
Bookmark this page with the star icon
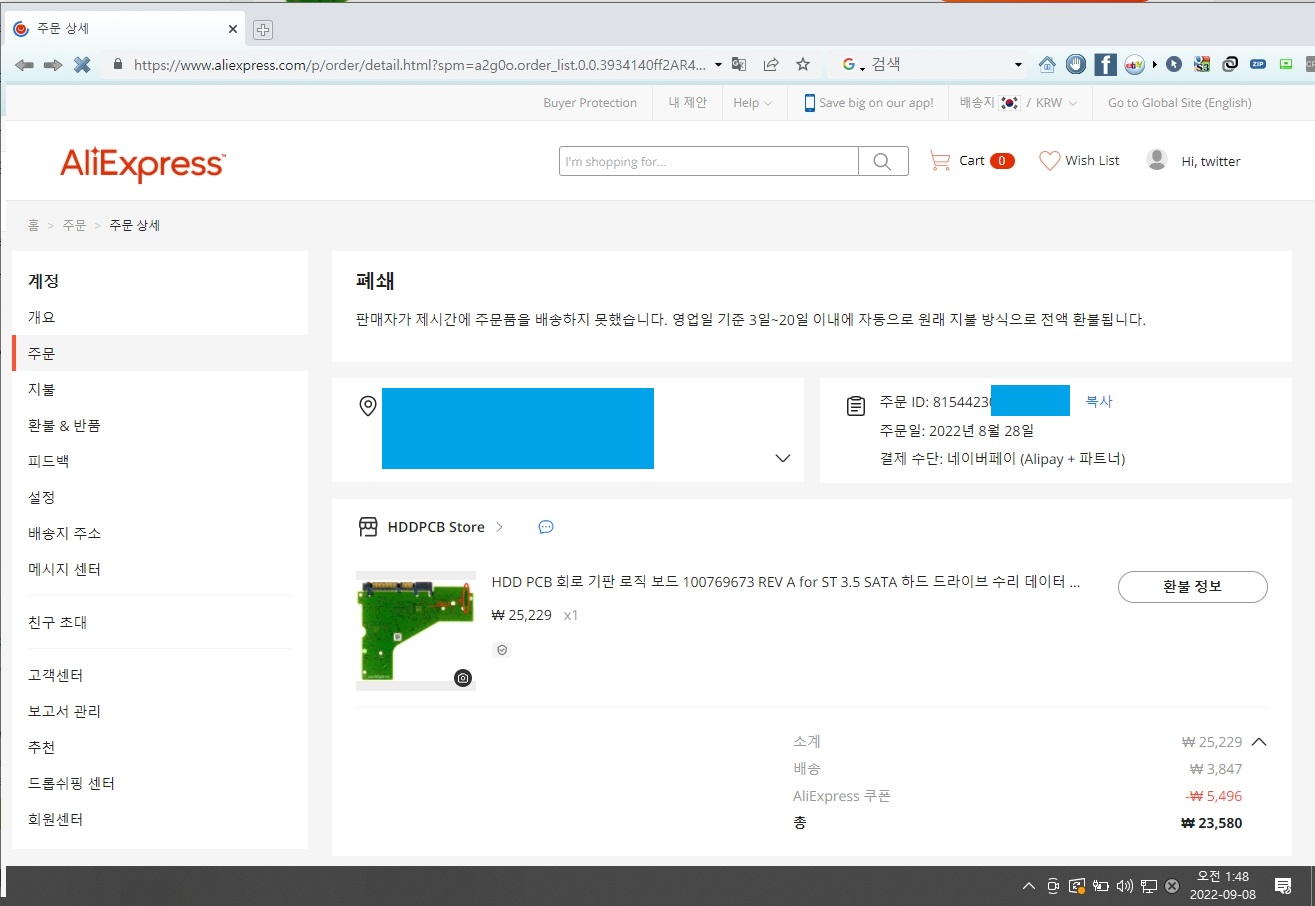coord(802,64)
